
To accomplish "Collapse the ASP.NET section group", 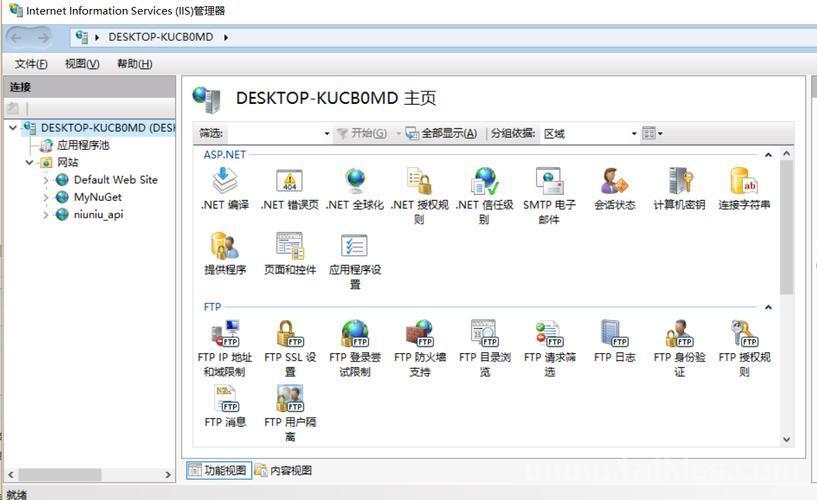I will point(768,155).
